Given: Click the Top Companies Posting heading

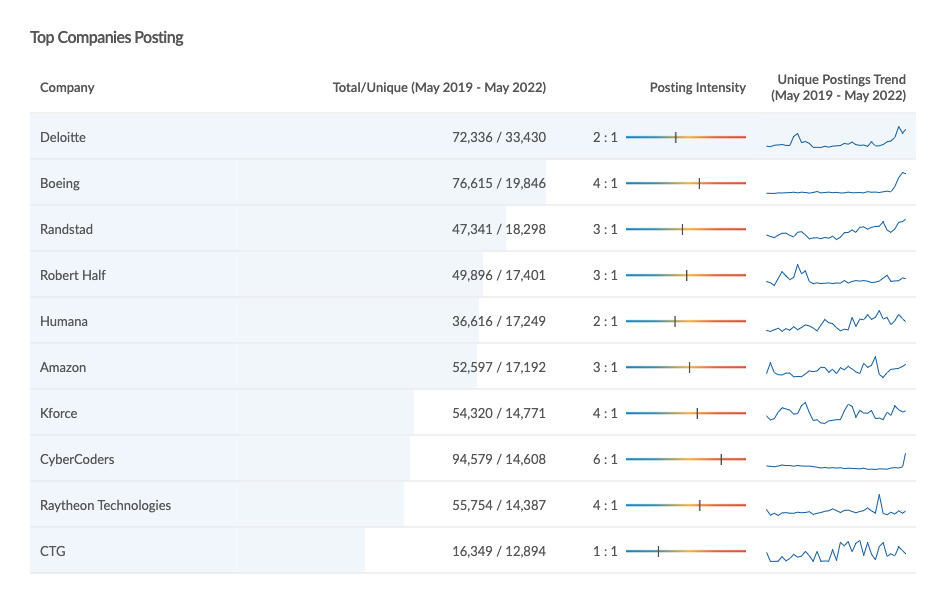Looking at the screenshot, I should click(107, 37).
